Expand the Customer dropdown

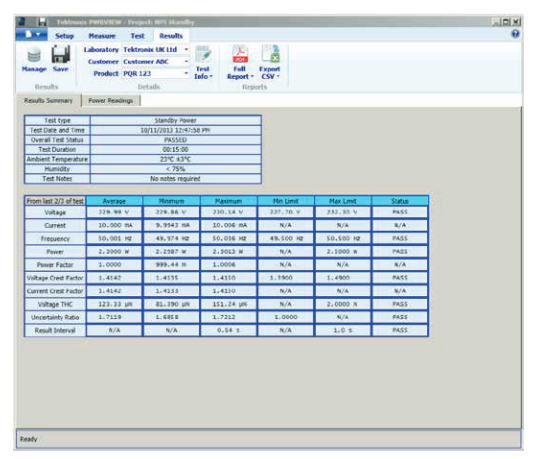pyautogui.click(x=186, y=61)
